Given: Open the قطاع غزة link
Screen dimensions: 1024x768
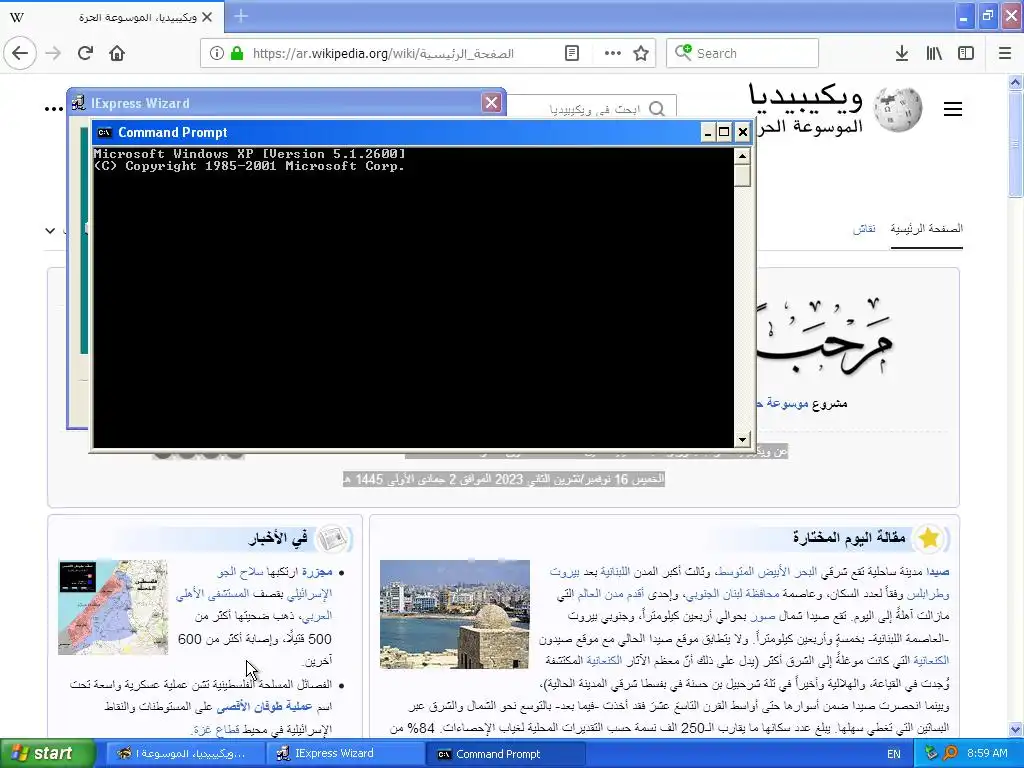Looking at the screenshot, I should (216, 729).
